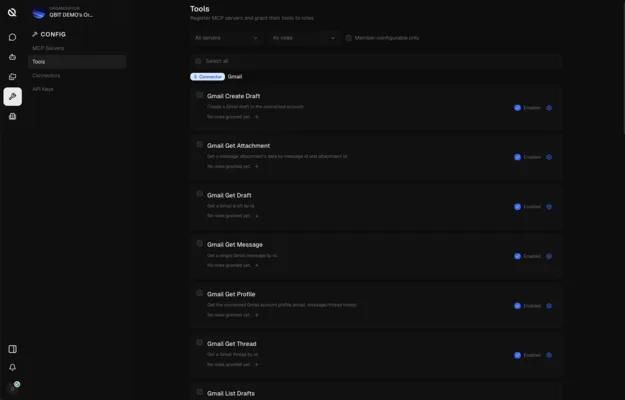Image resolution: width=625 pixels, height=400 pixels.
Task: Toggle the sidebar panel layout icon
Action: (12, 349)
